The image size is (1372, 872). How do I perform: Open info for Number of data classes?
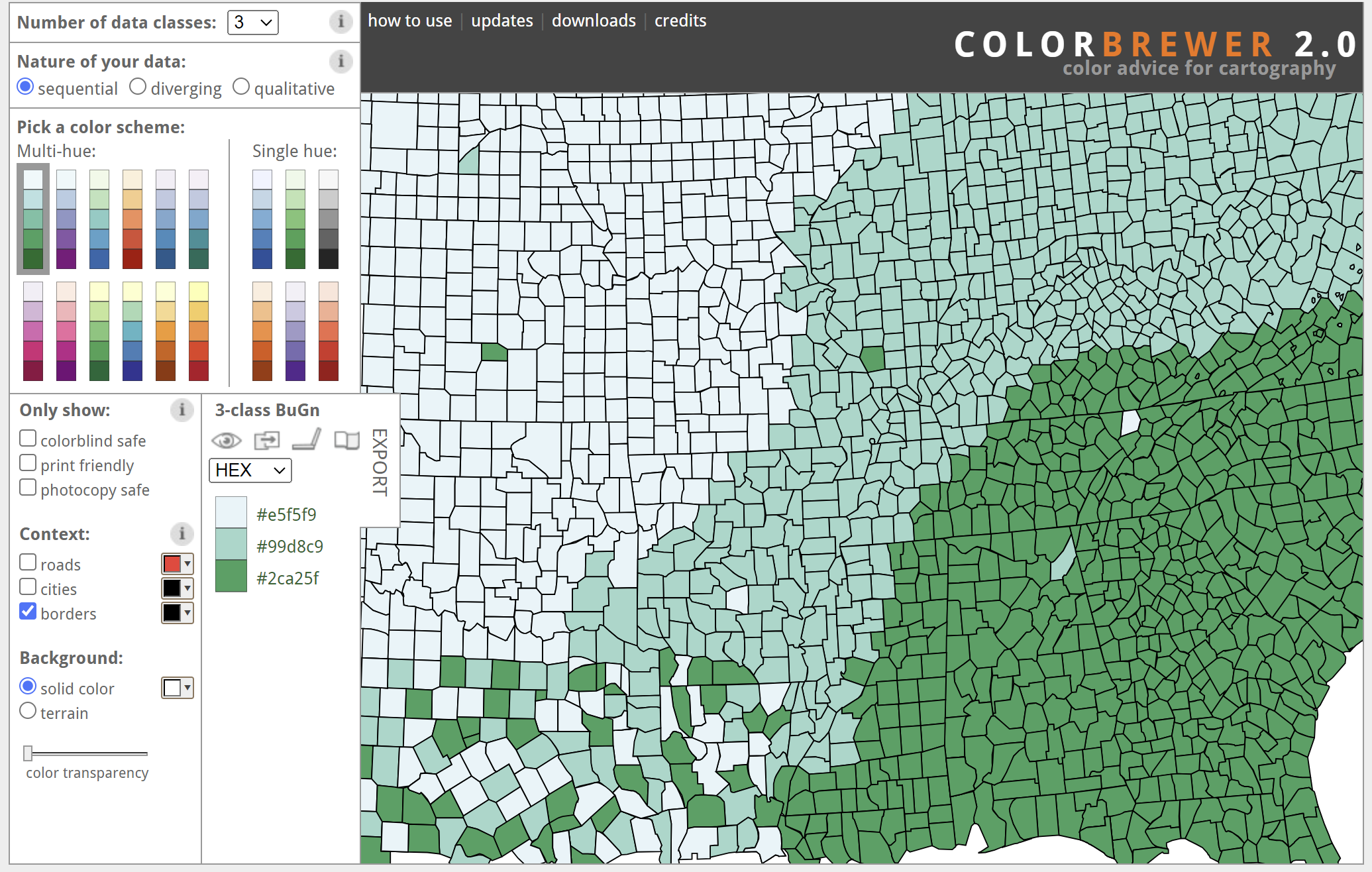tap(341, 22)
